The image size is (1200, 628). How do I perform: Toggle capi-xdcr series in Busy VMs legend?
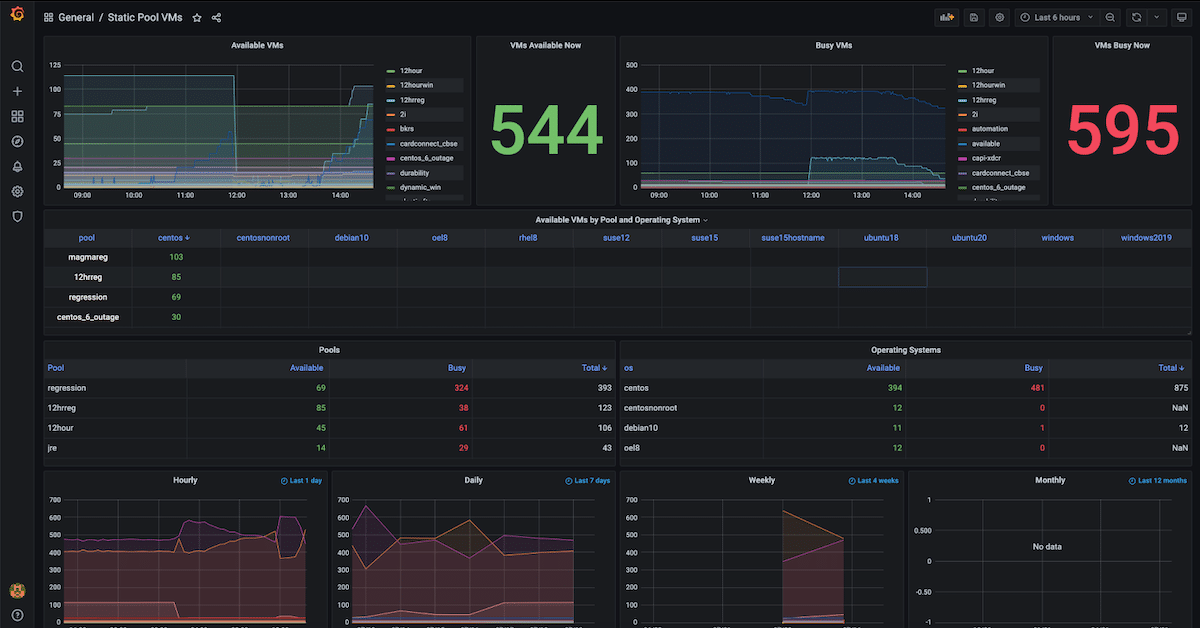pos(987,158)
